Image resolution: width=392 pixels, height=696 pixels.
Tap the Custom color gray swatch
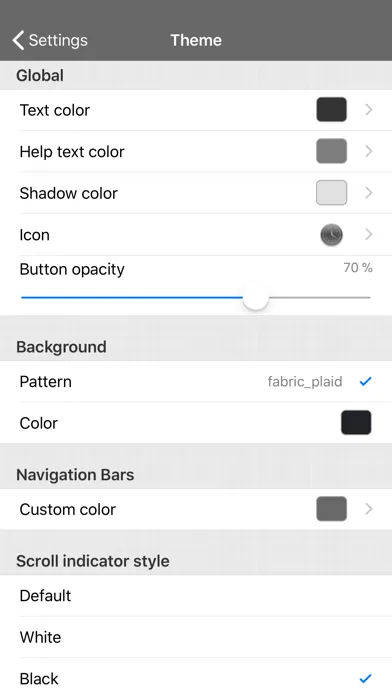pos(332,509)
